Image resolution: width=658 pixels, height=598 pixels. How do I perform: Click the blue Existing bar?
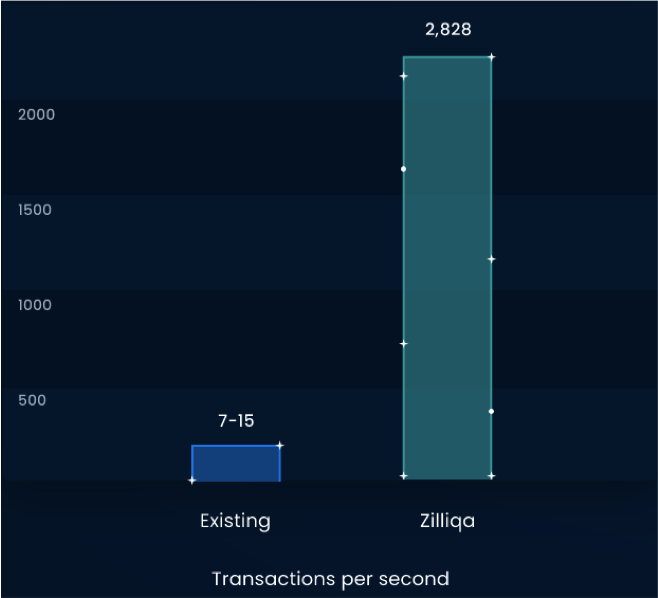[x=236, y=463]
